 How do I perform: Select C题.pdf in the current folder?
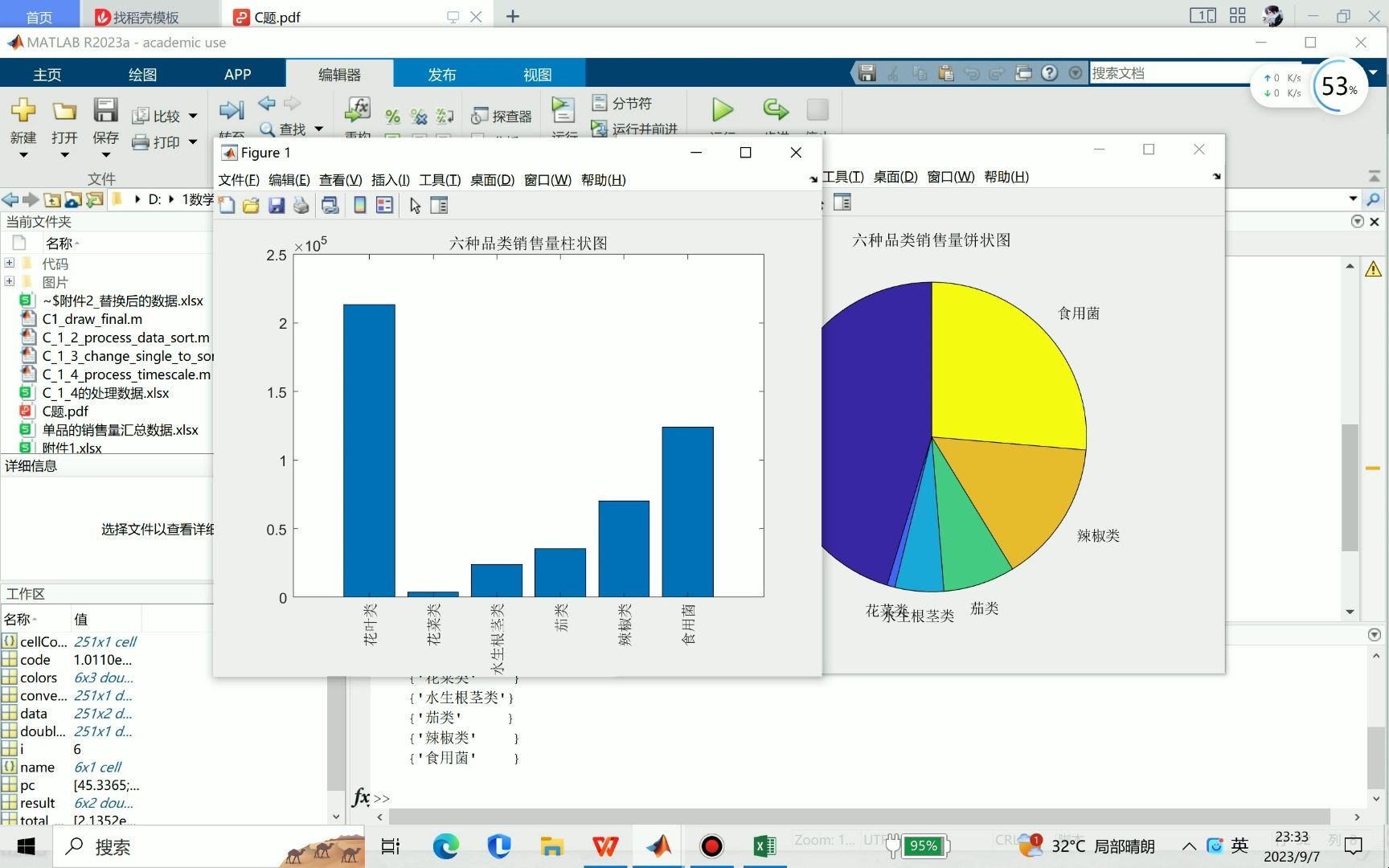click(65, 411)
